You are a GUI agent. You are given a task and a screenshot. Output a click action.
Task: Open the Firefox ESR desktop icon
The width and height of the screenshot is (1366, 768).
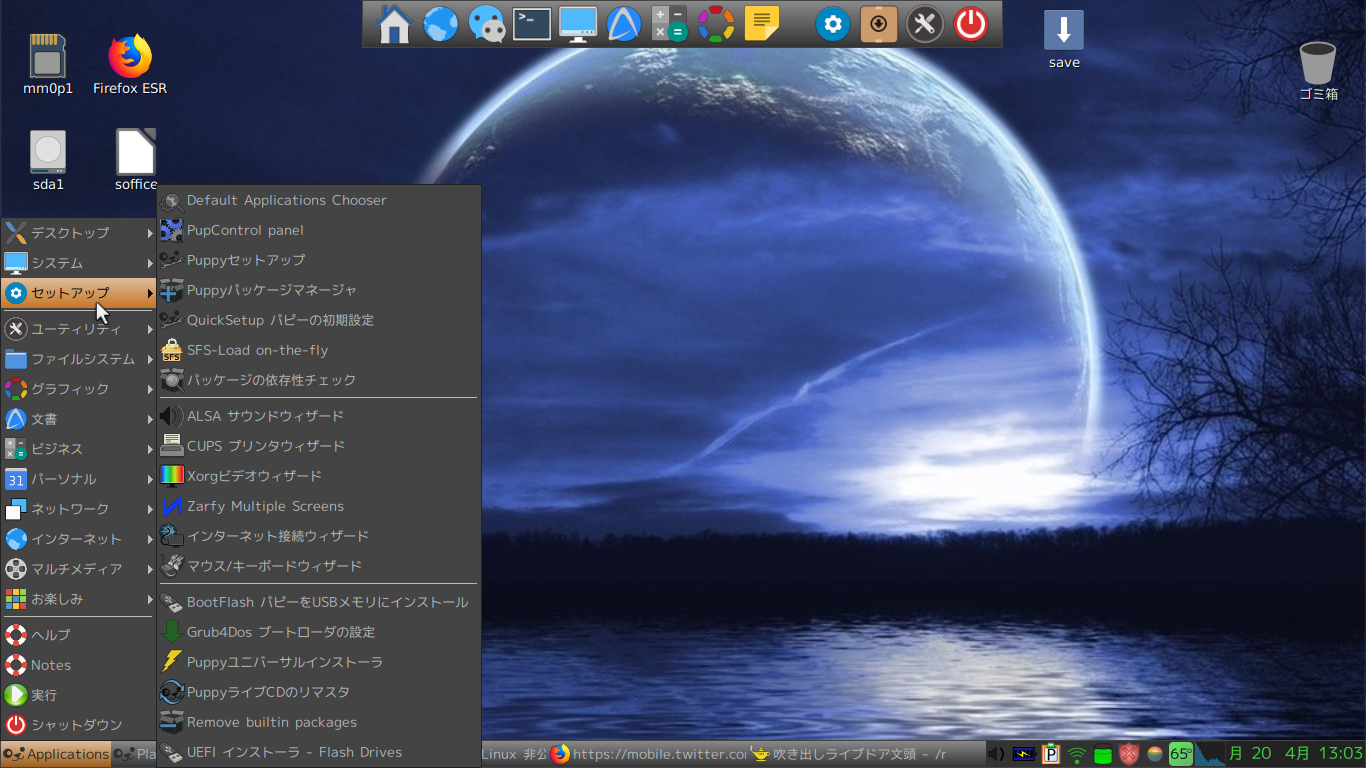coord(130,65)
